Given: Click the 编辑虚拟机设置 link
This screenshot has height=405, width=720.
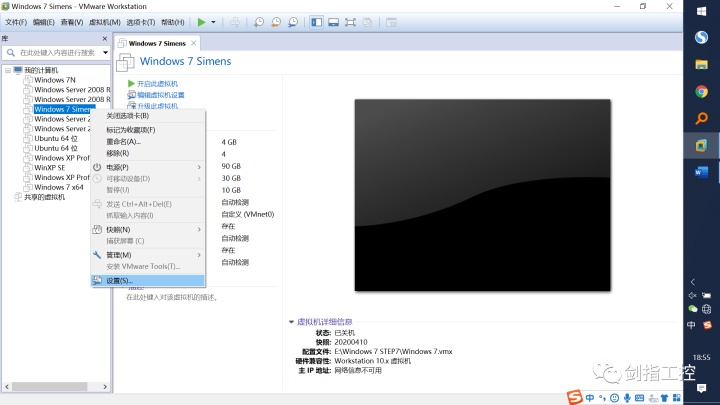Looking at the screenshot, I should 161,95.
